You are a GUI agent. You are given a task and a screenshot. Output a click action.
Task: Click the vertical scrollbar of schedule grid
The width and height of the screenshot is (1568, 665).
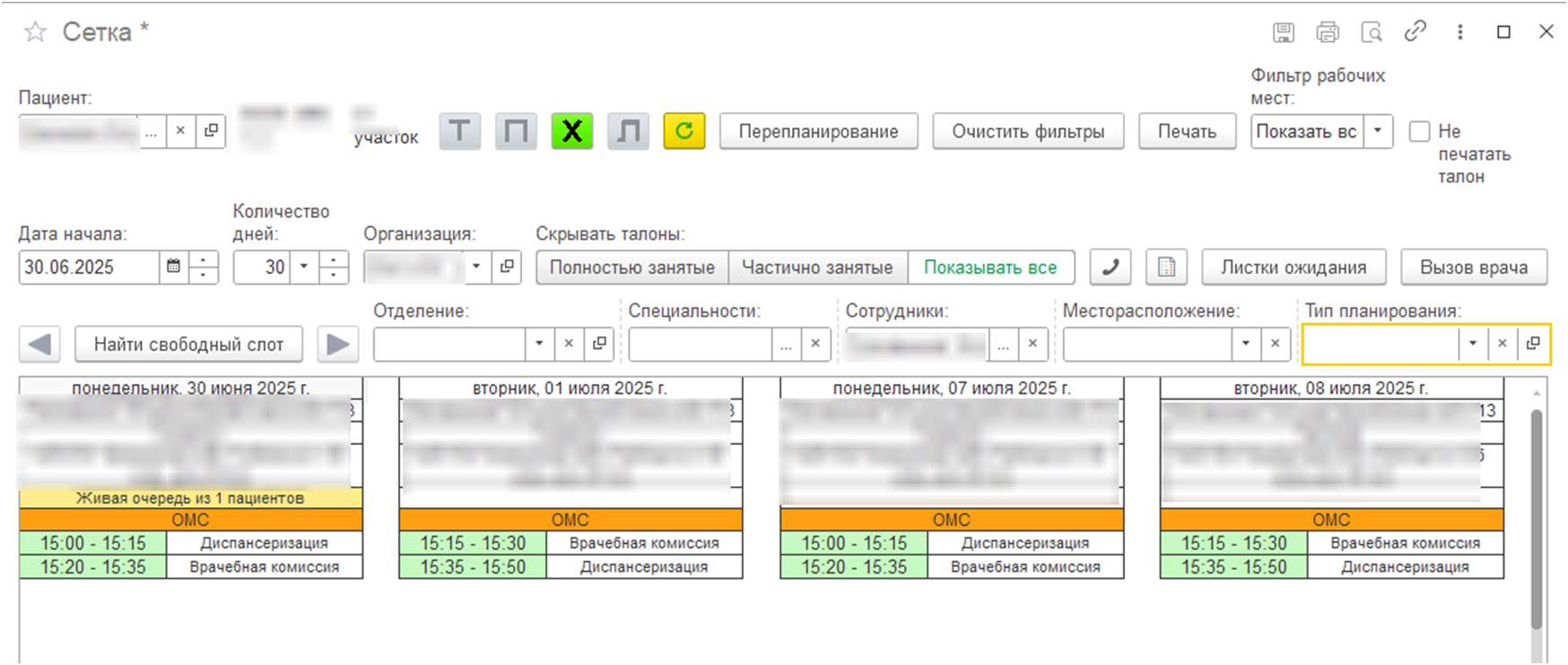coord(1536,519)
